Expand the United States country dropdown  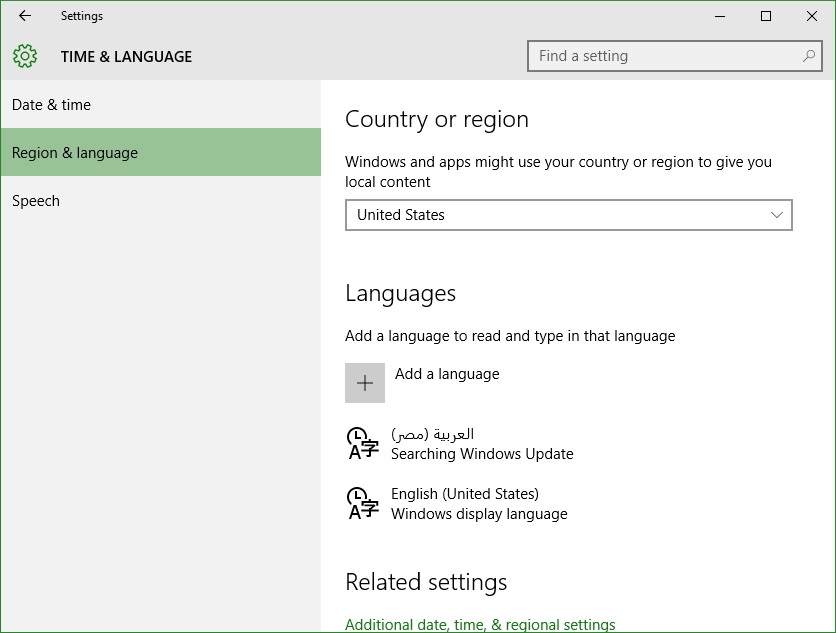point(568,215)
